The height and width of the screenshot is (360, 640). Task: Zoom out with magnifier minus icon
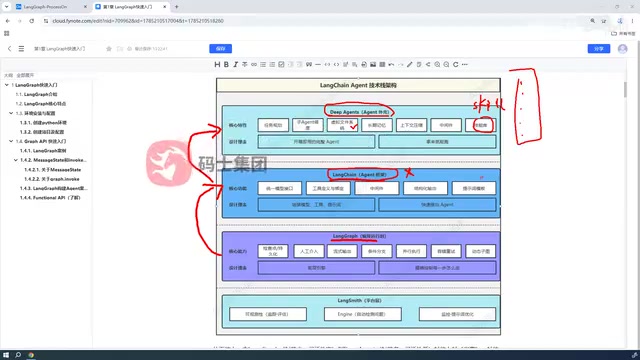(447, 64)
